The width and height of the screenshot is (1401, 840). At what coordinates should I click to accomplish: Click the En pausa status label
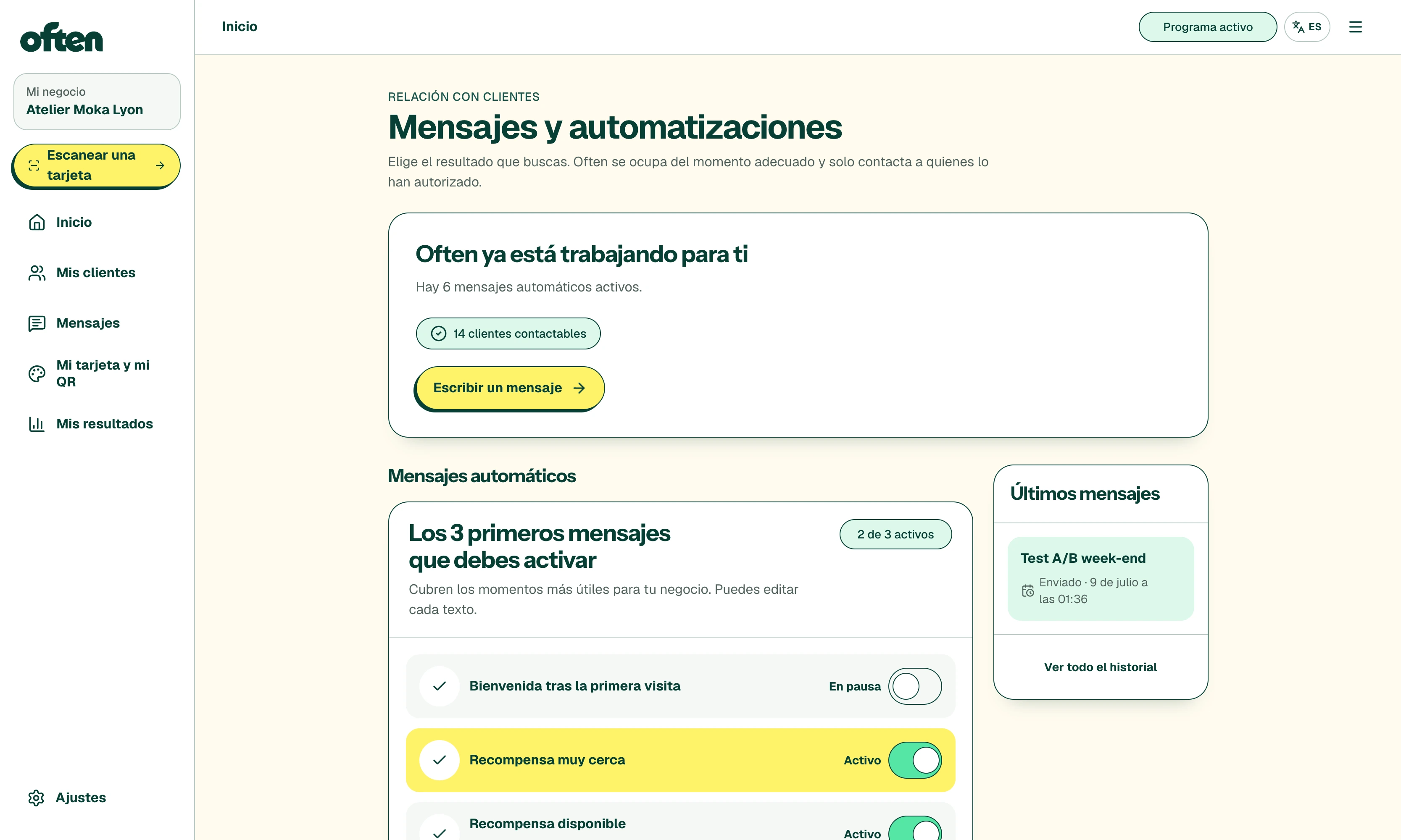[855, 687]
